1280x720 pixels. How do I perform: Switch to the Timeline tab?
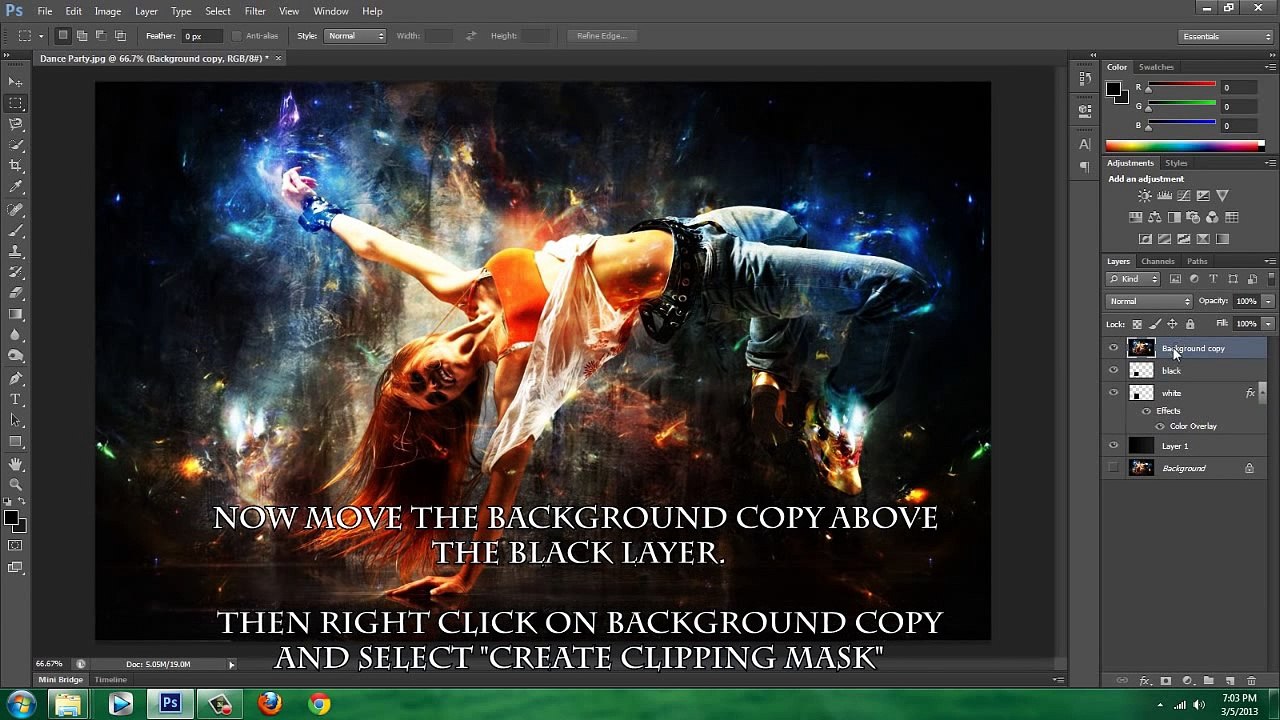click(111, 680)
